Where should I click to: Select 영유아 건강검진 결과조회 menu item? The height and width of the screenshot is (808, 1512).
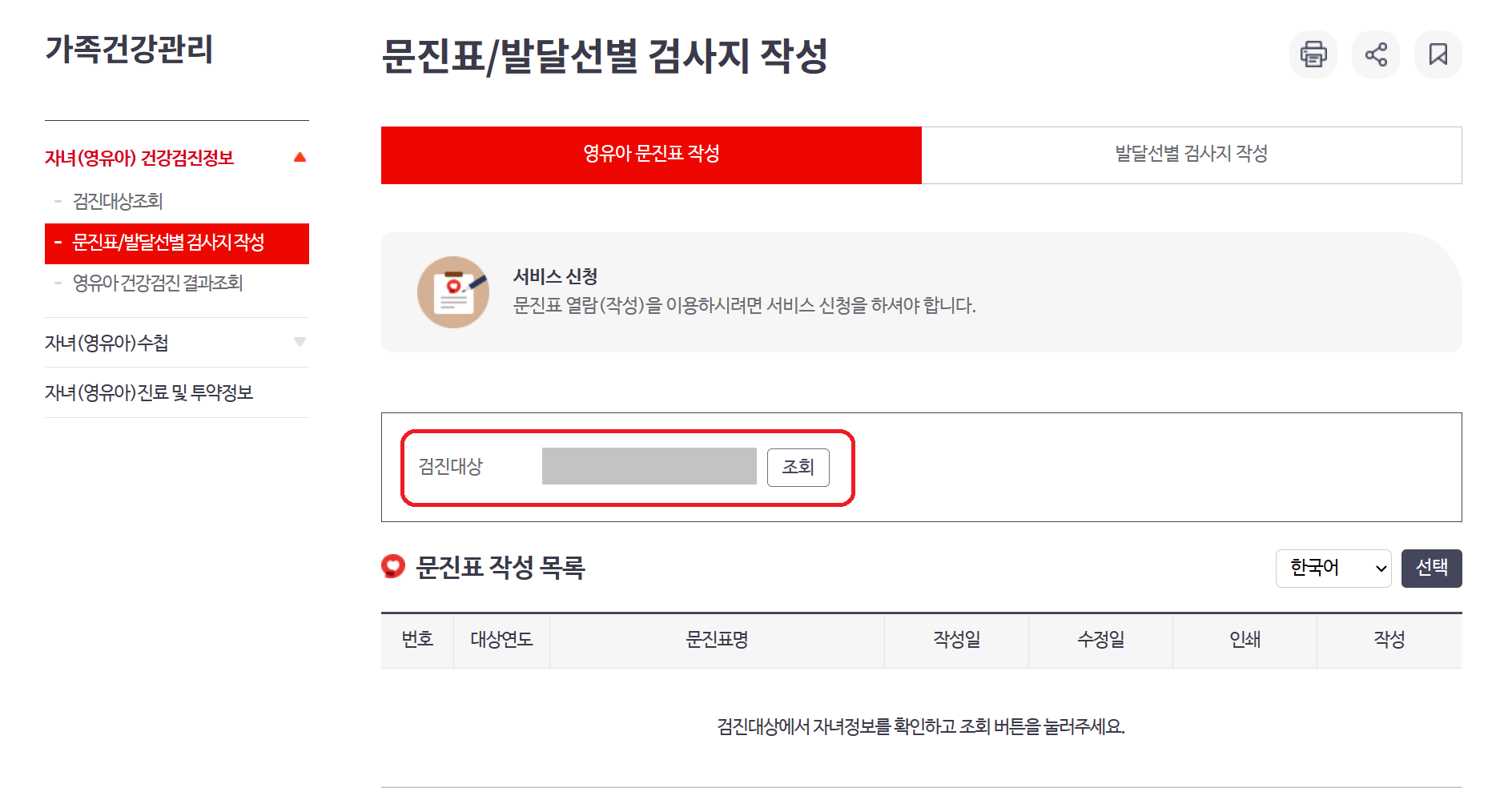159,283
